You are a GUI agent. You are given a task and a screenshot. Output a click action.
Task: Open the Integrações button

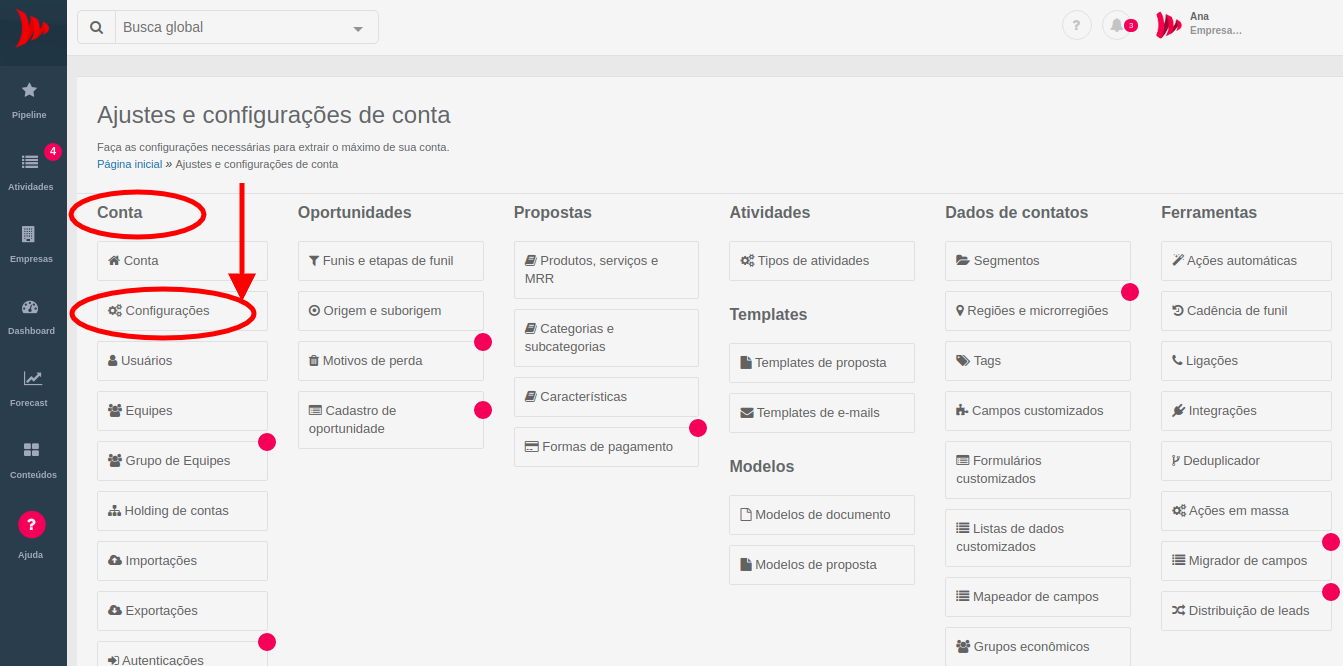(1246, 411)
